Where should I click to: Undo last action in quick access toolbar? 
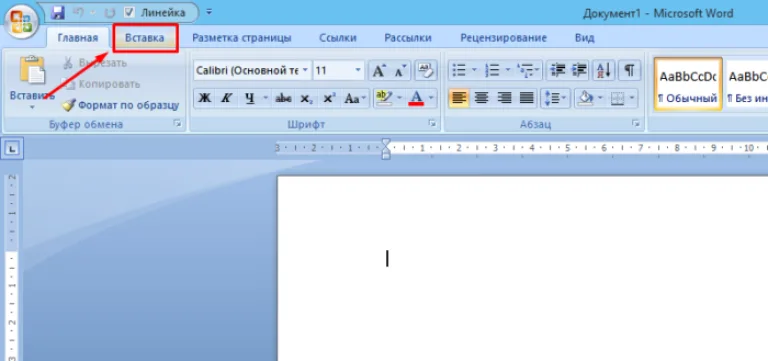click(x=78, y=13)
